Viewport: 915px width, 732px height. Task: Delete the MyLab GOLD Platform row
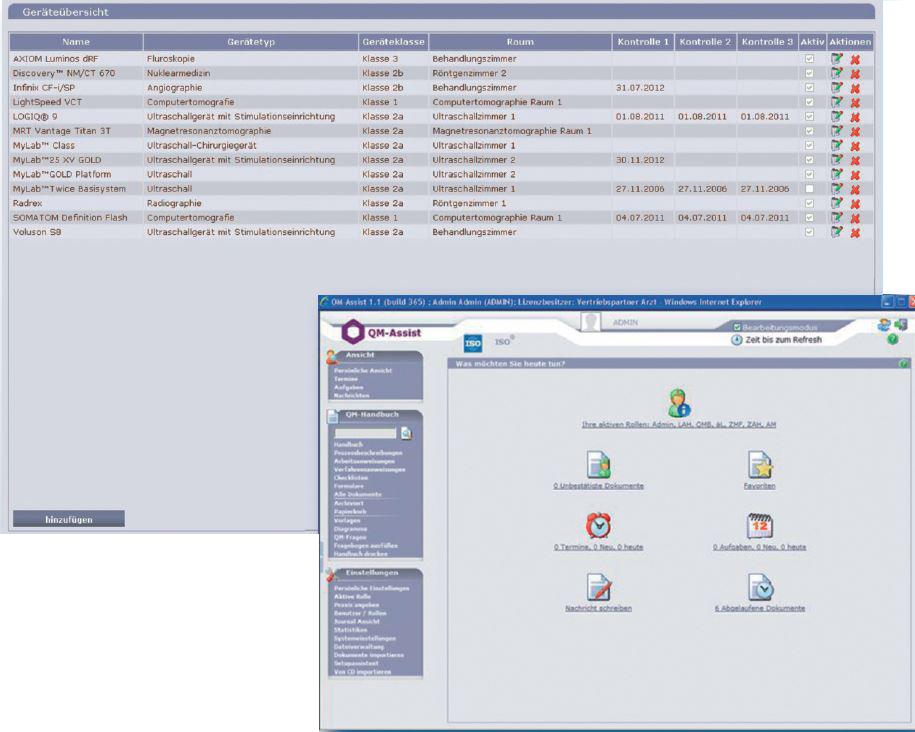point(855,175)
